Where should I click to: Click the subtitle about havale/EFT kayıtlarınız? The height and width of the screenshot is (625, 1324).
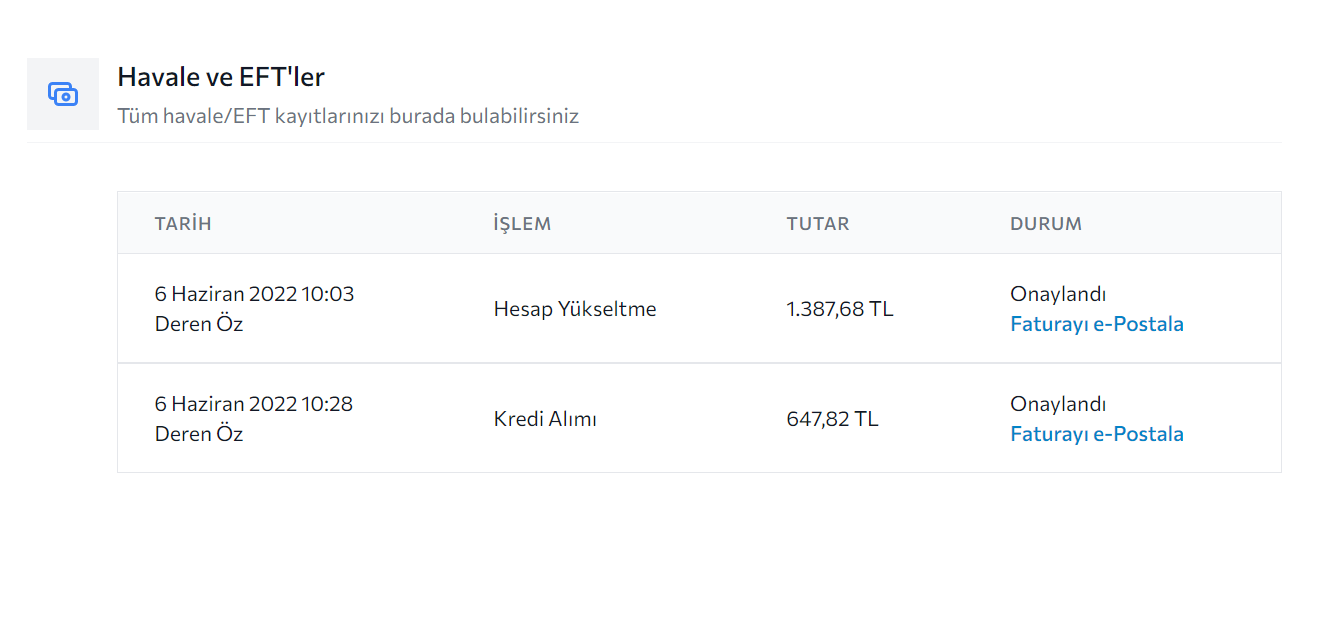[348, 116]
